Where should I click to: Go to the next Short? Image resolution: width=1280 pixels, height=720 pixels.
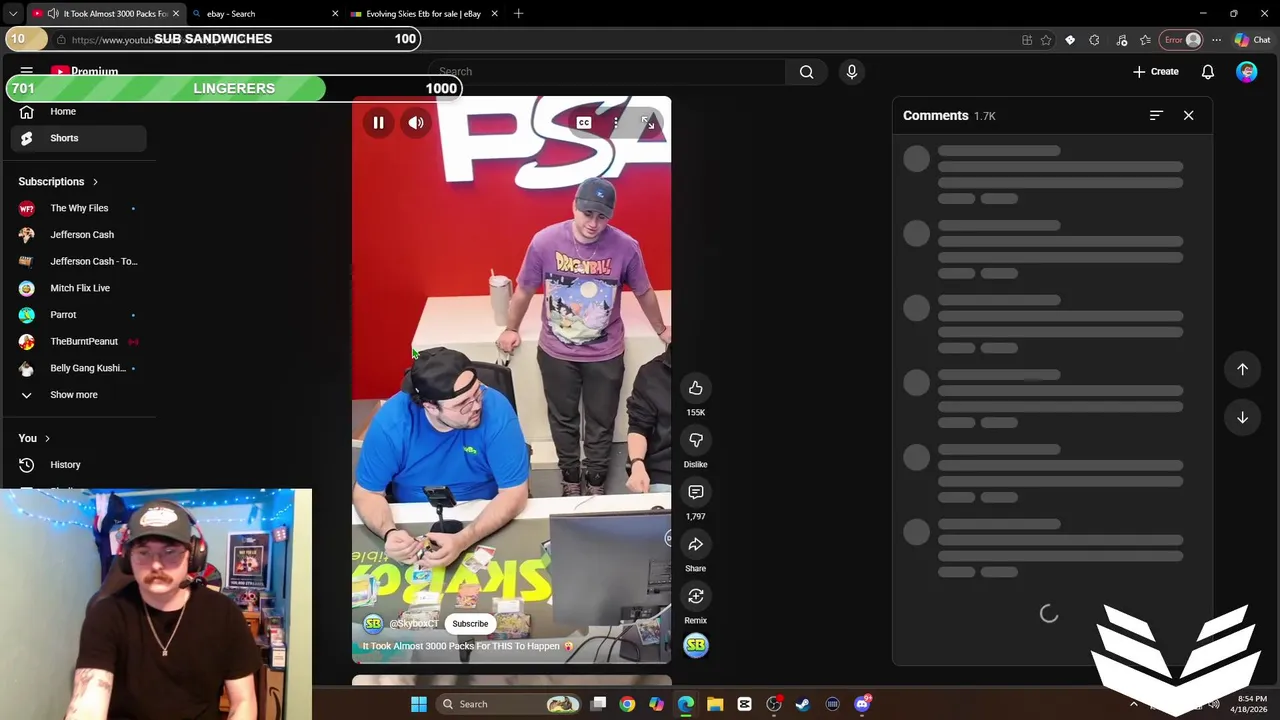1242,417
